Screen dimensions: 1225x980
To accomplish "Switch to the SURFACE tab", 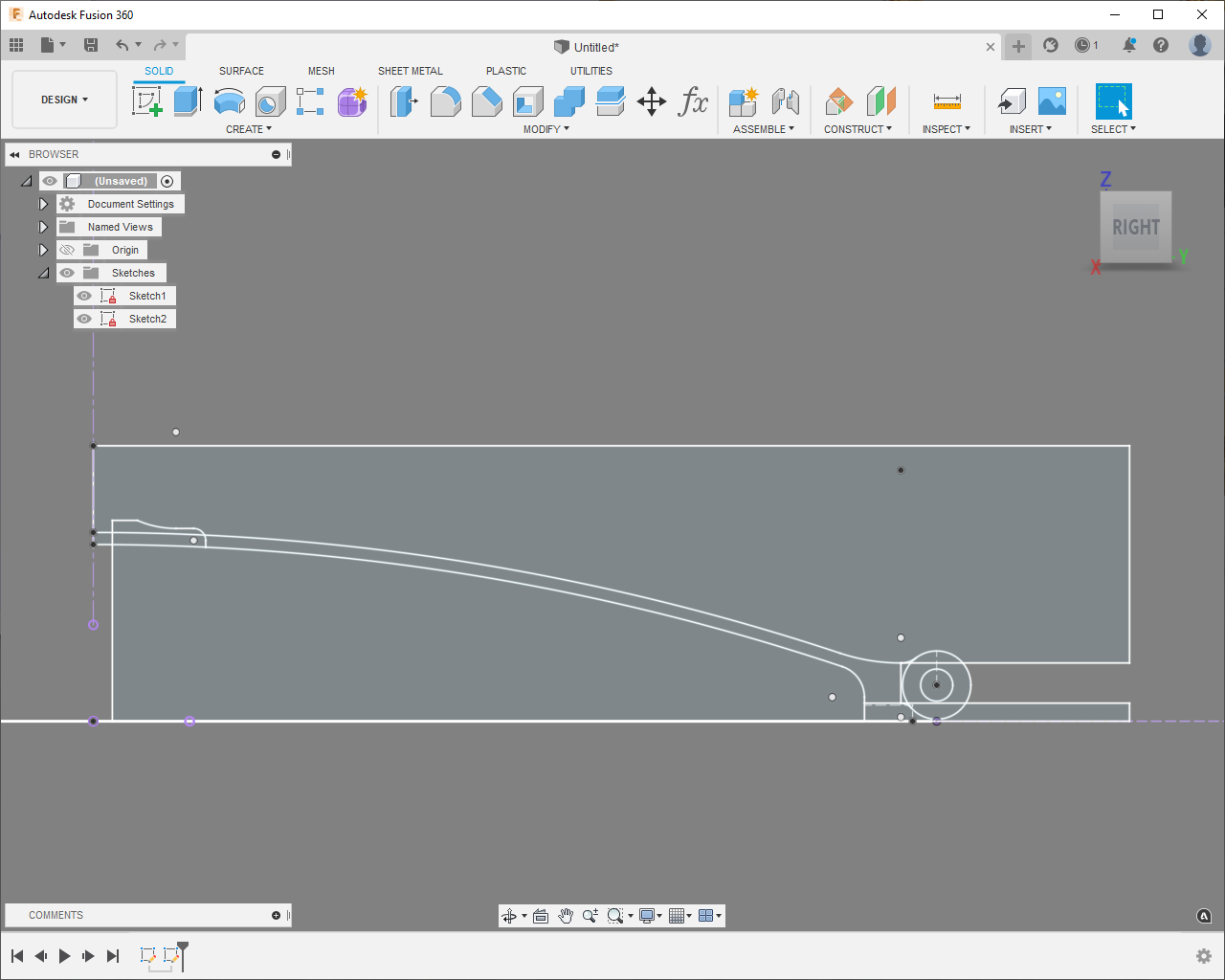I will click(241, 71).
